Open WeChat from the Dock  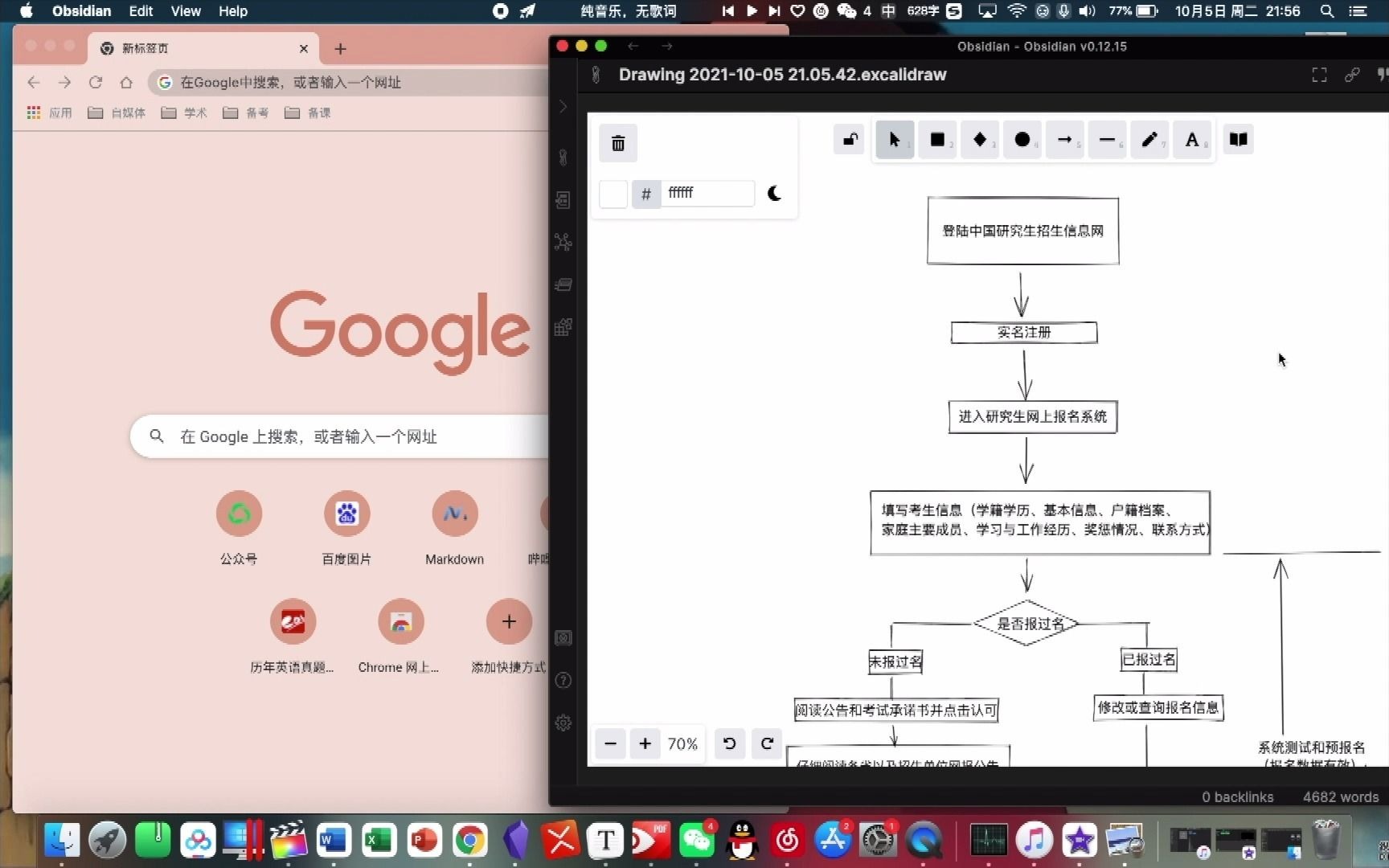697,841
